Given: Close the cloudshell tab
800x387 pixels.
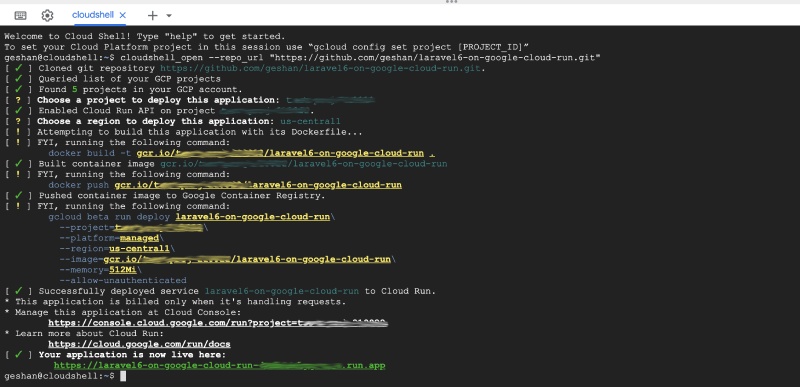Looking at the screenshot, I should pos(122,15).
